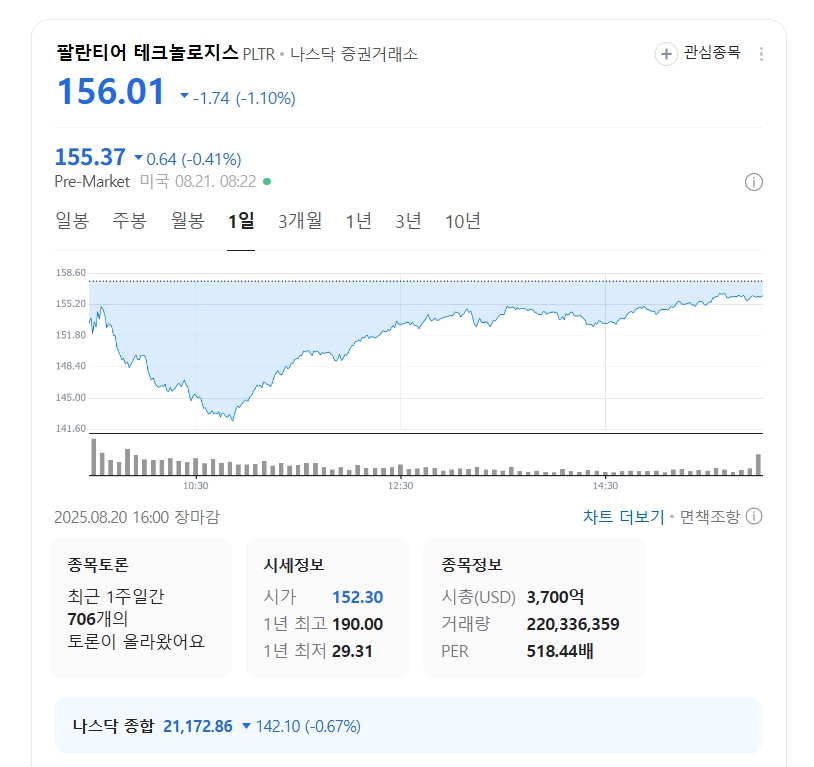The height and width of the screenshot is (767, 814).
Task: Open the 면책조항 link
Action: coord(710,517)
